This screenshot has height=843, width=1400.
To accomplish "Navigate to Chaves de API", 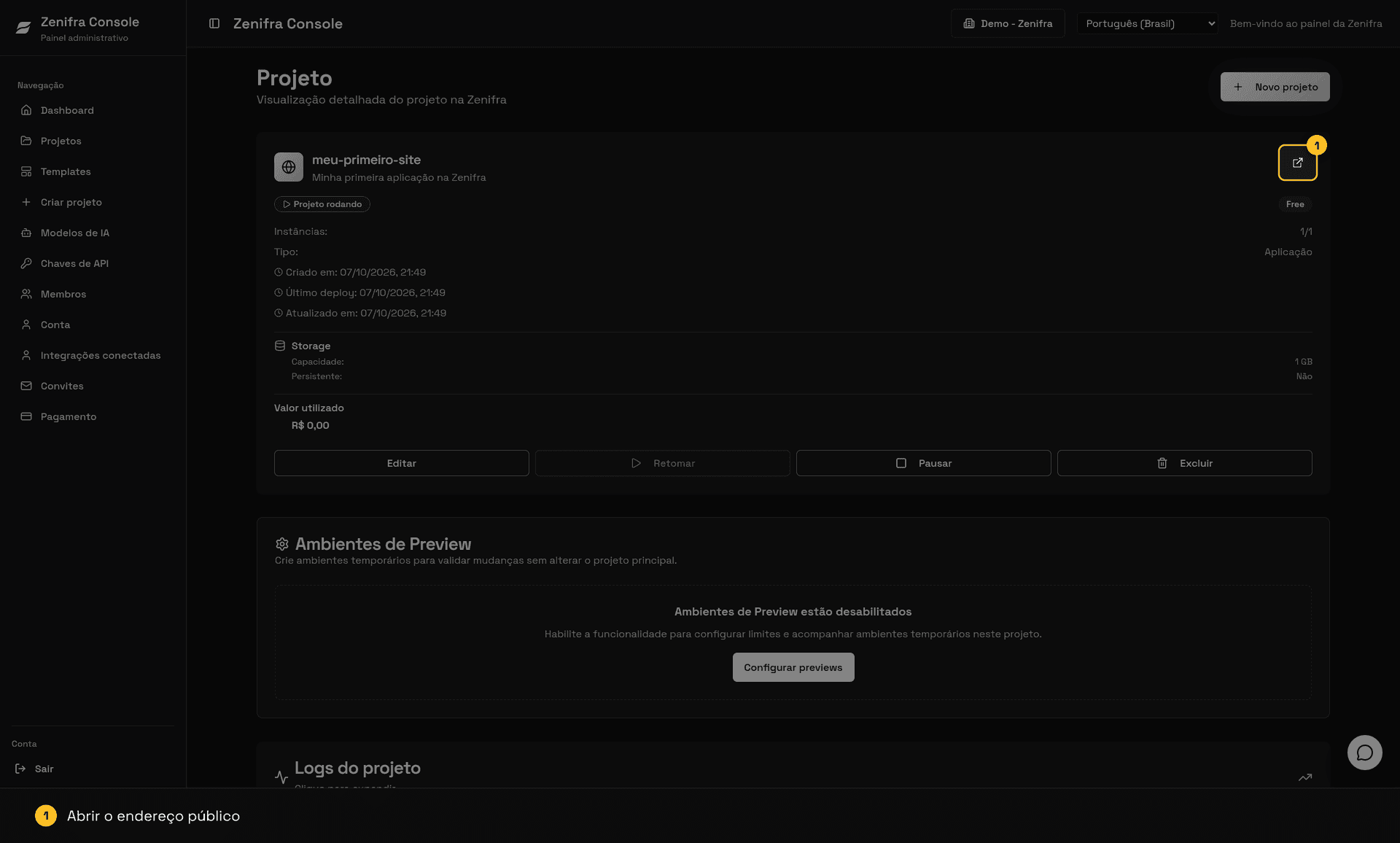I will (x=93, y=263).
